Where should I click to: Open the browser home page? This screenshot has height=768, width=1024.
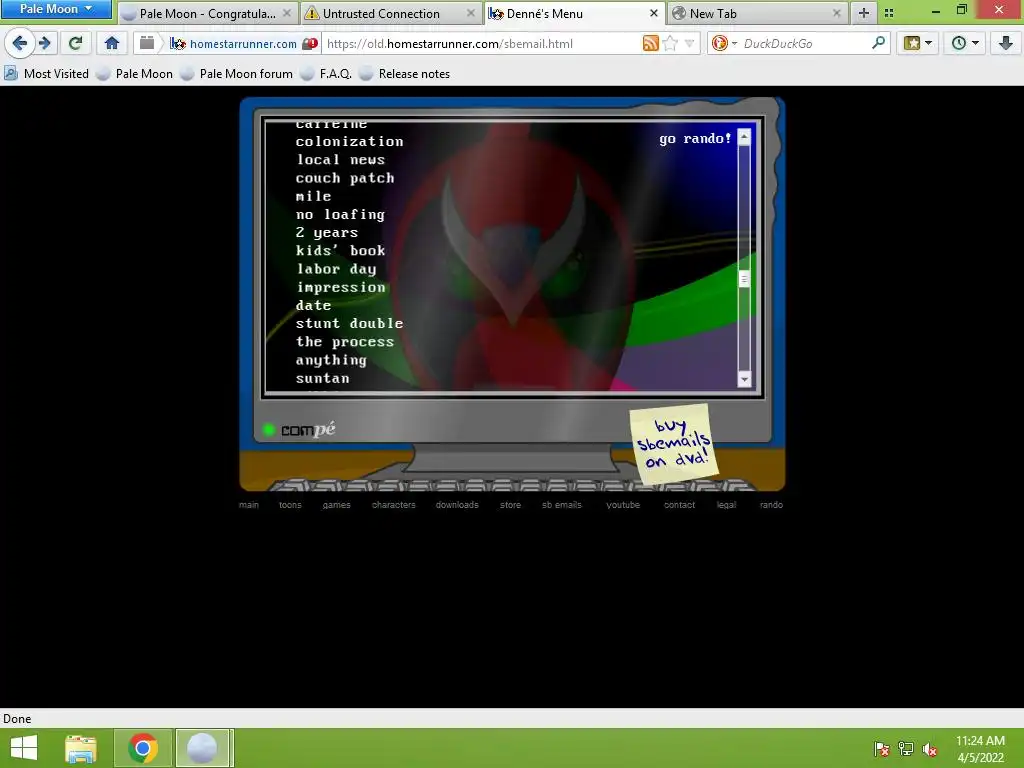tap(112, 44)
